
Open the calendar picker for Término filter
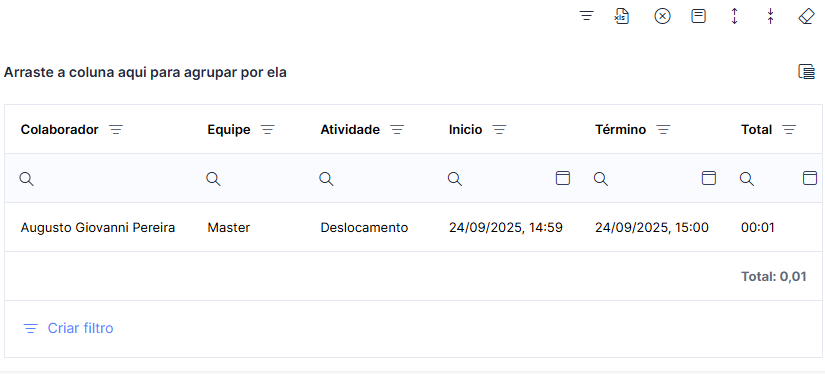pos(709,178)
